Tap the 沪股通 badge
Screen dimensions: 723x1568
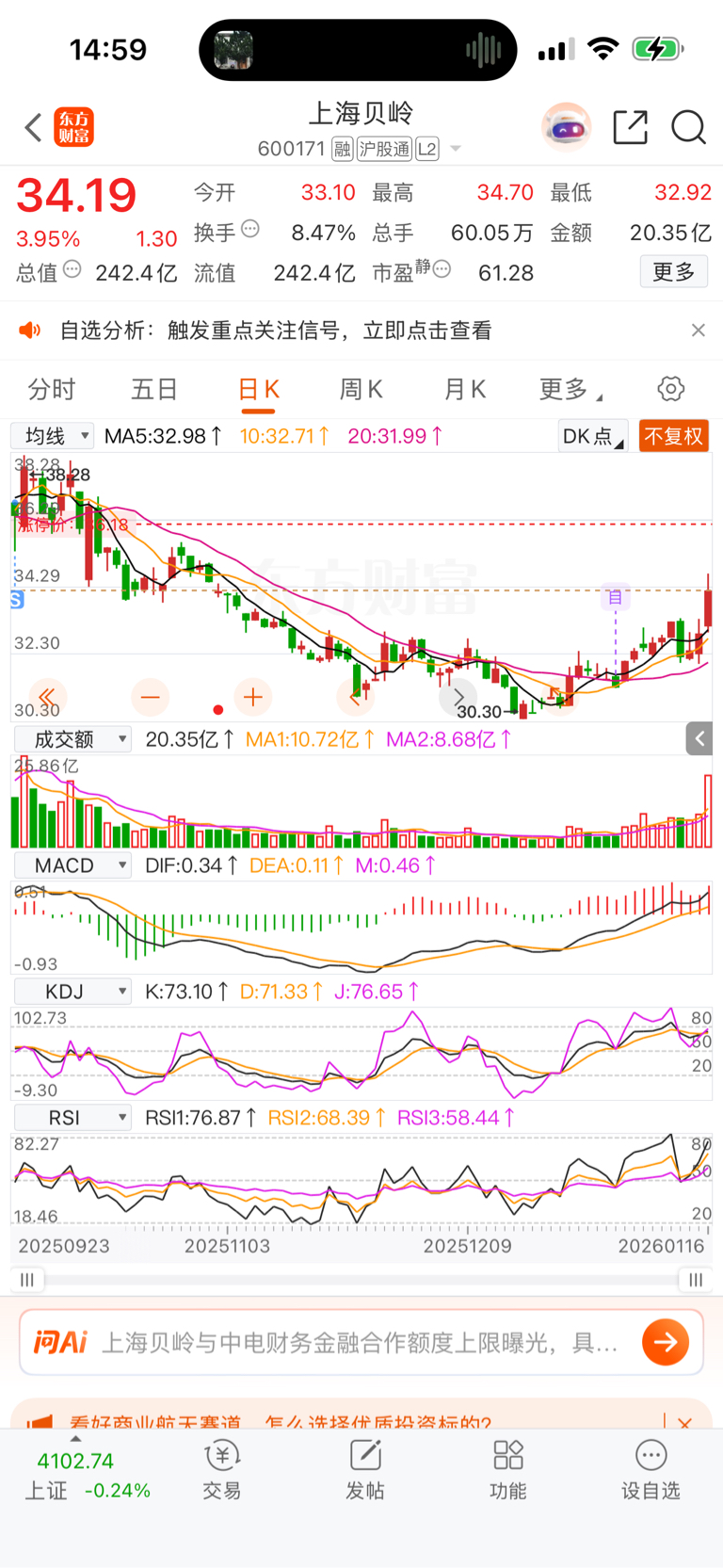click(x=384, y=149)
